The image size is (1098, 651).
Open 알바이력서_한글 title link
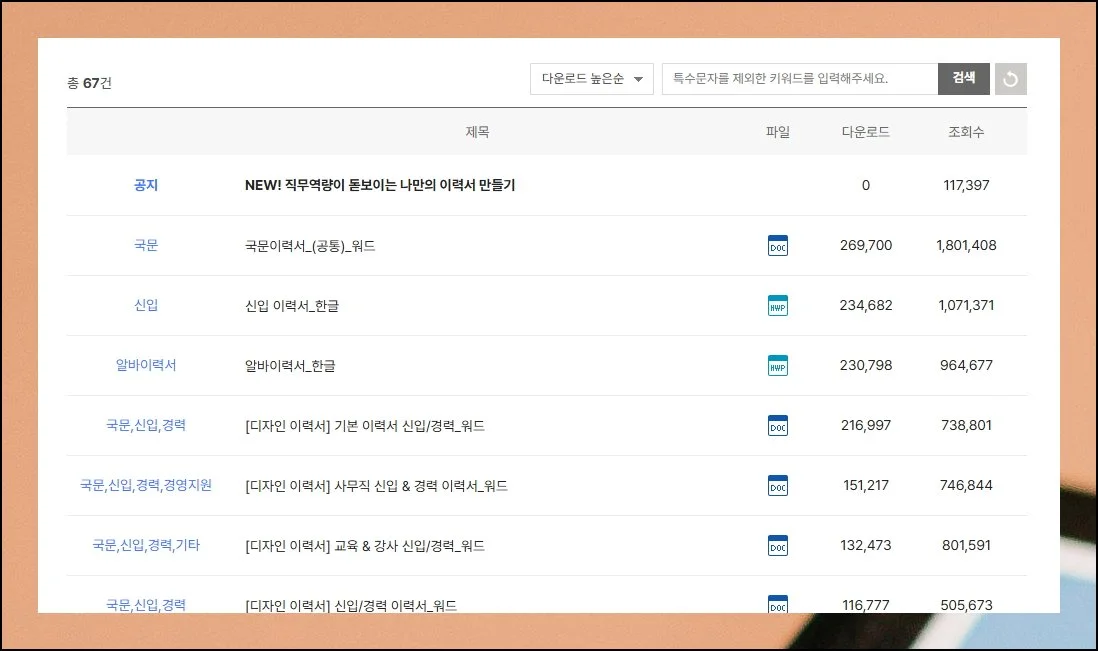[x=290, y=365]
